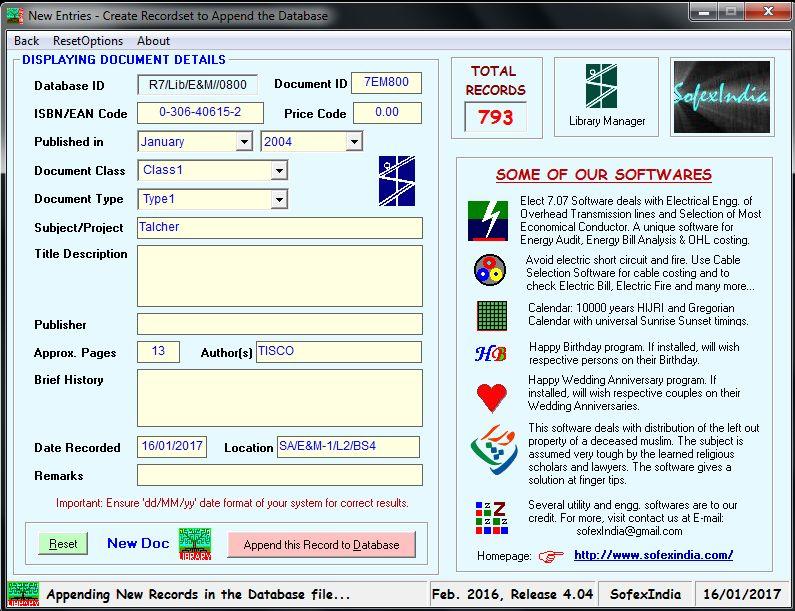
Task: Expand the published month dropdown
Action: pos(244,141)
